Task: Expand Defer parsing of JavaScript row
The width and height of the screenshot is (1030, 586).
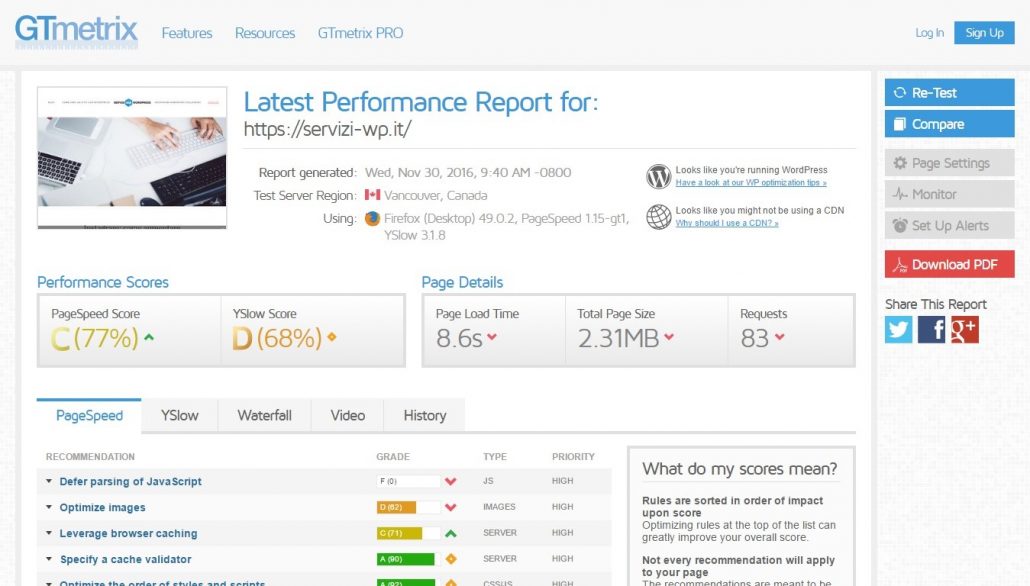Action: [x=49, y=481]
